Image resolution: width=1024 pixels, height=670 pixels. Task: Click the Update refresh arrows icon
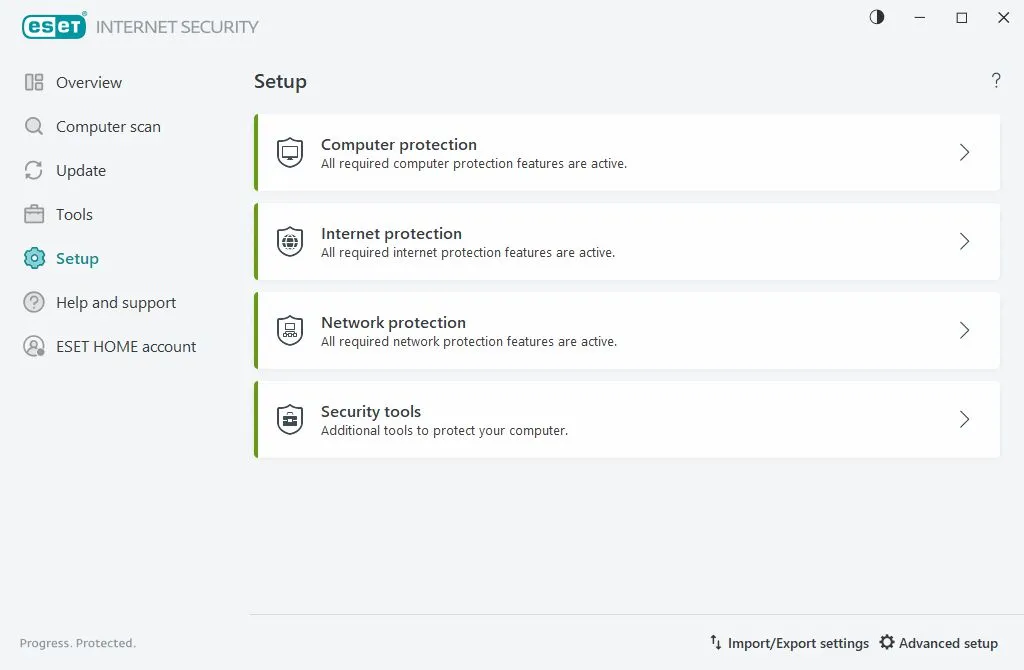(34, 170)
